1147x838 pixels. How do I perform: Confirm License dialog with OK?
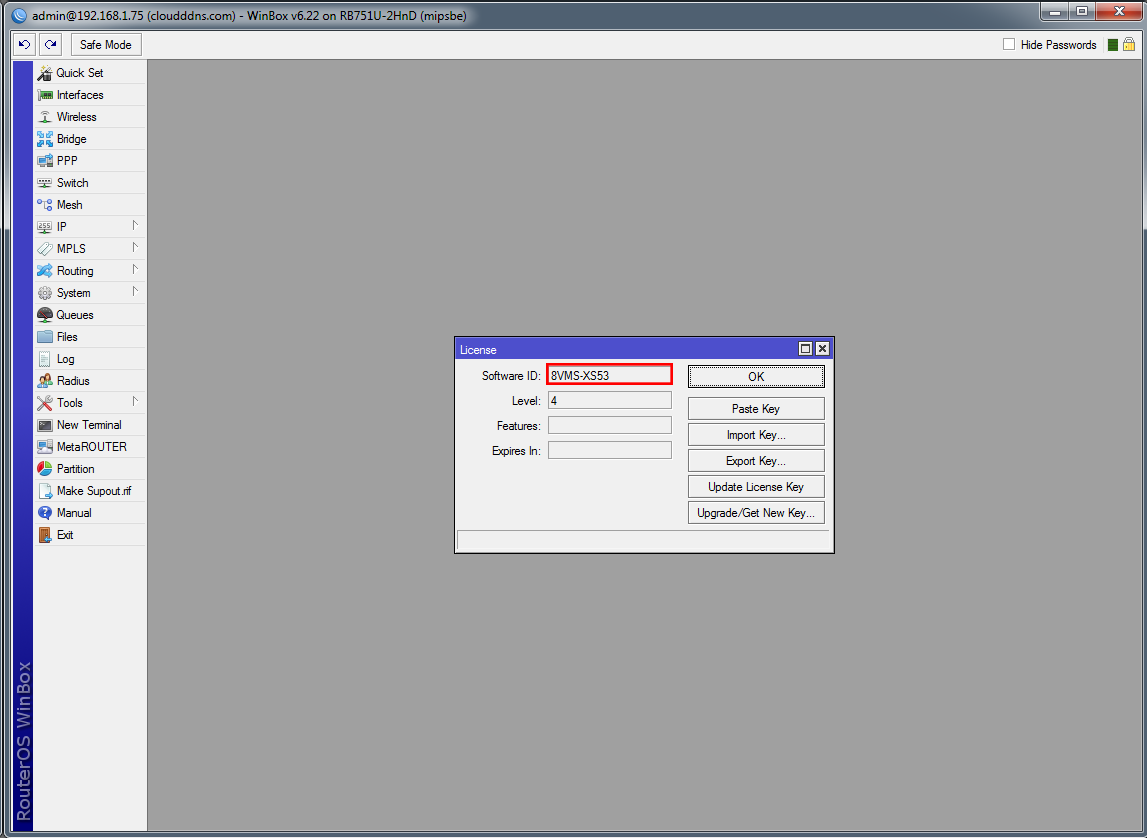click(x=756, y=377)
